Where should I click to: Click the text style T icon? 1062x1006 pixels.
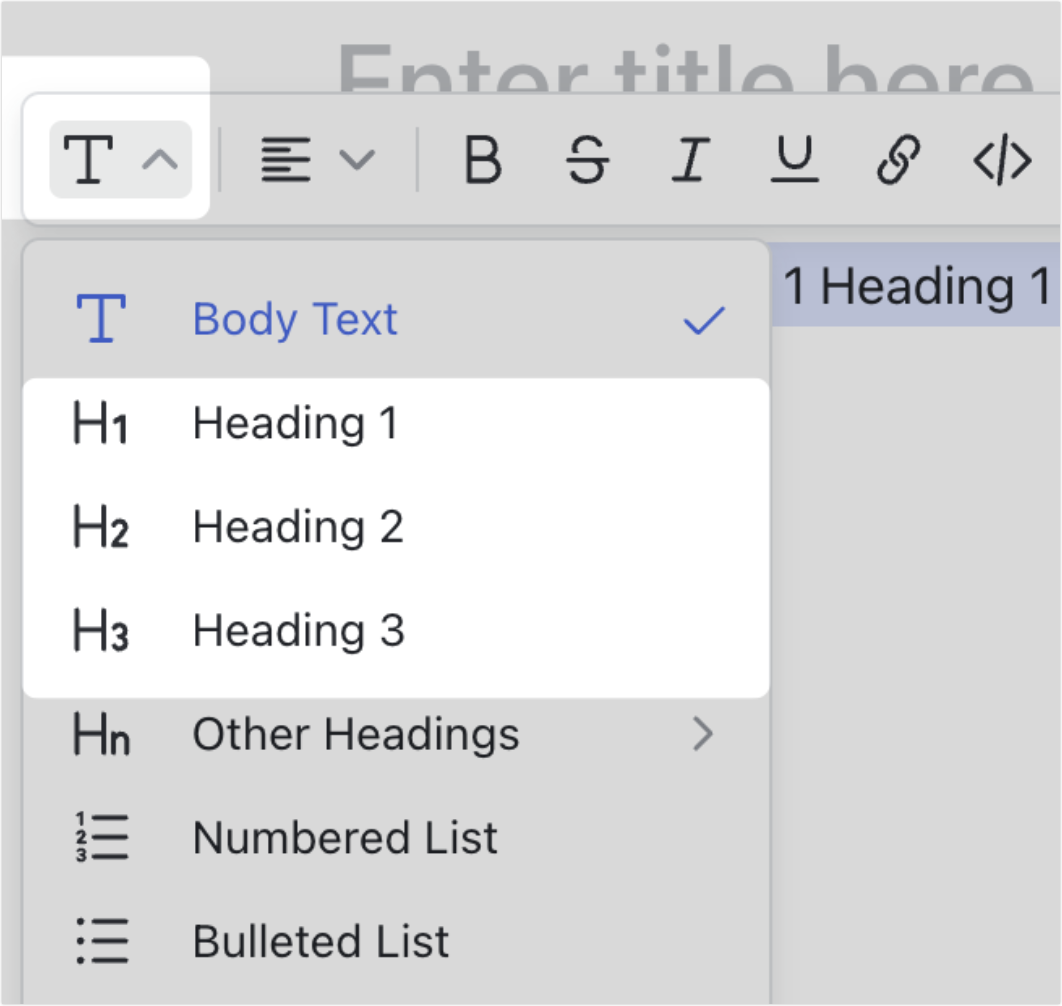[x=88, y=158]
